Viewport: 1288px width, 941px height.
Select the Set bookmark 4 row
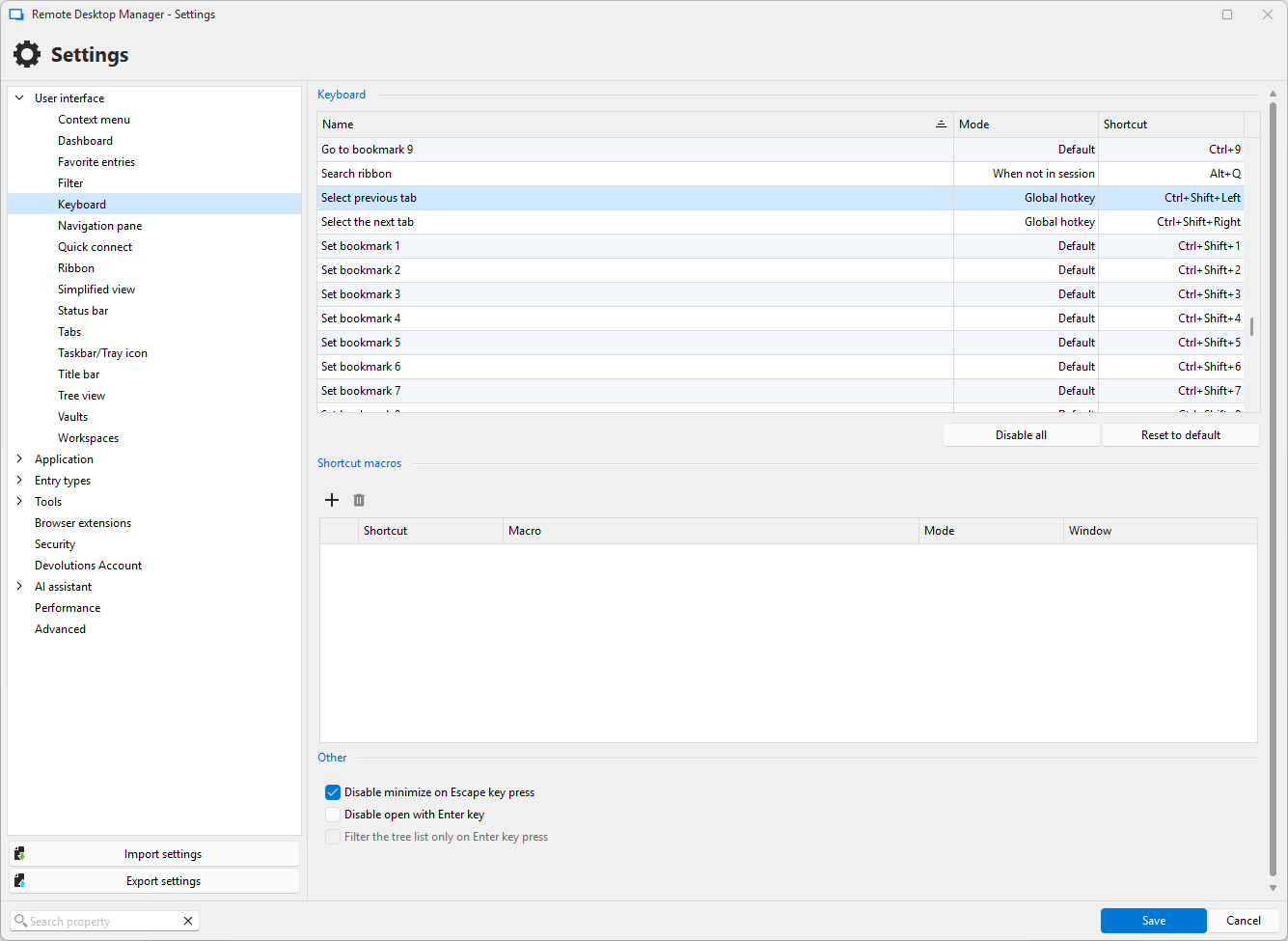781,318
